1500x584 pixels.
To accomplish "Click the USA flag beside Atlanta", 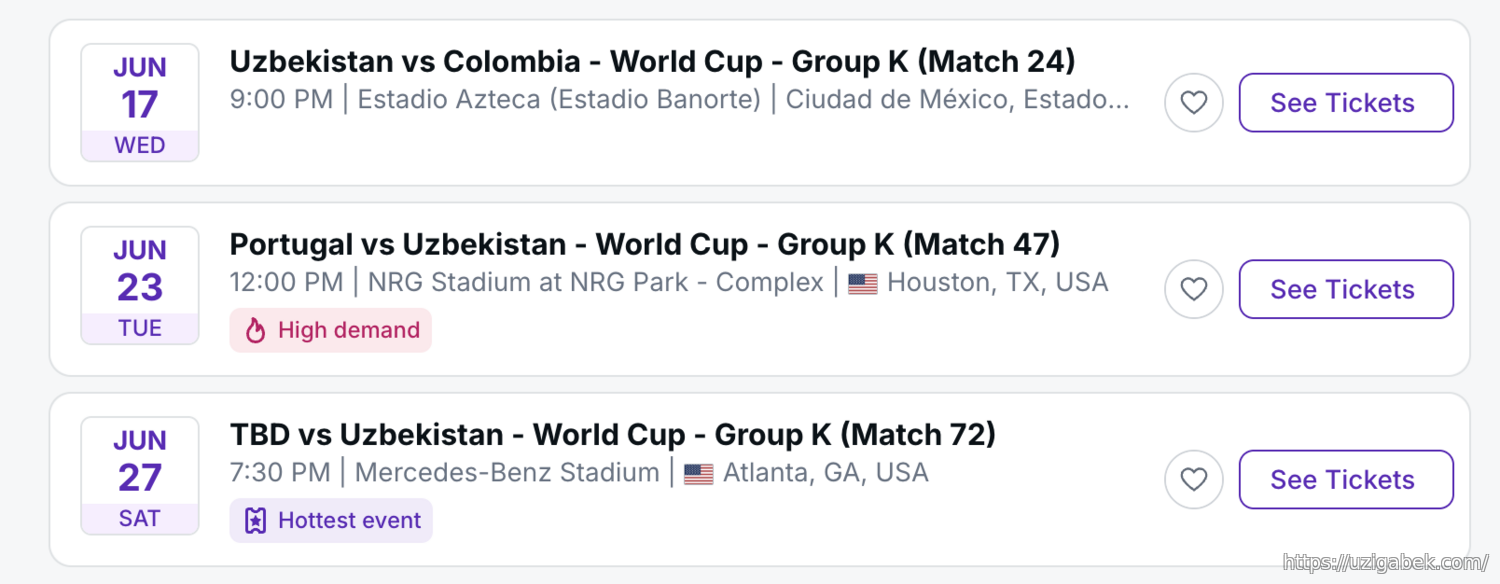I will click(698, 474).
